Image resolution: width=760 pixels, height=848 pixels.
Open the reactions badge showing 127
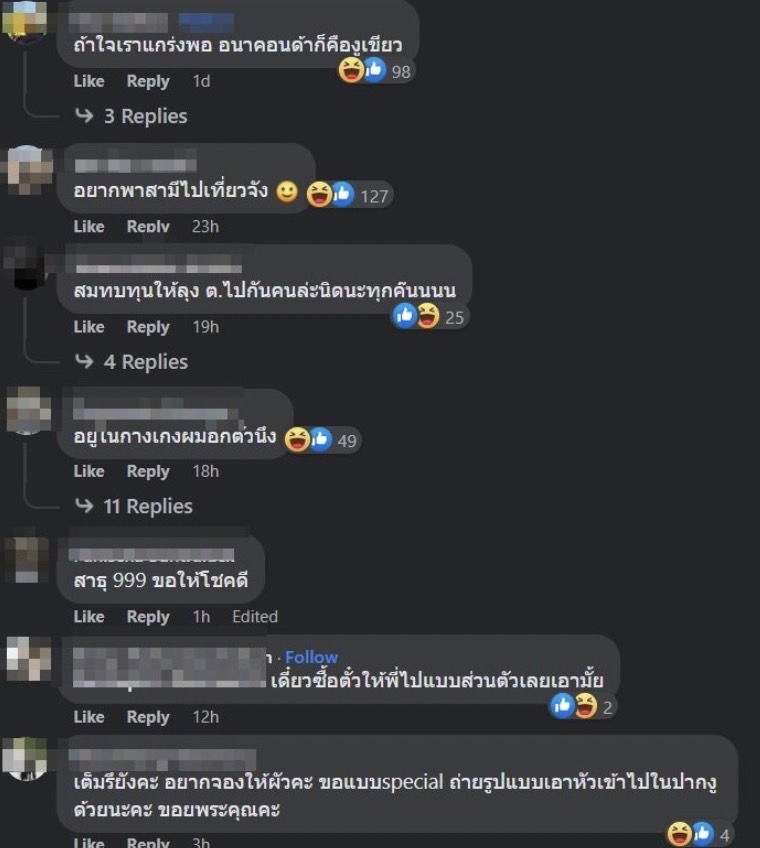point(349,195)
